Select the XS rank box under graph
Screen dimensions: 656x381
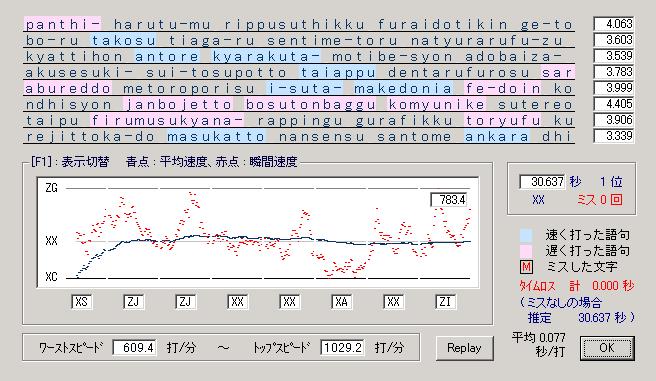[x=82, y=302]
